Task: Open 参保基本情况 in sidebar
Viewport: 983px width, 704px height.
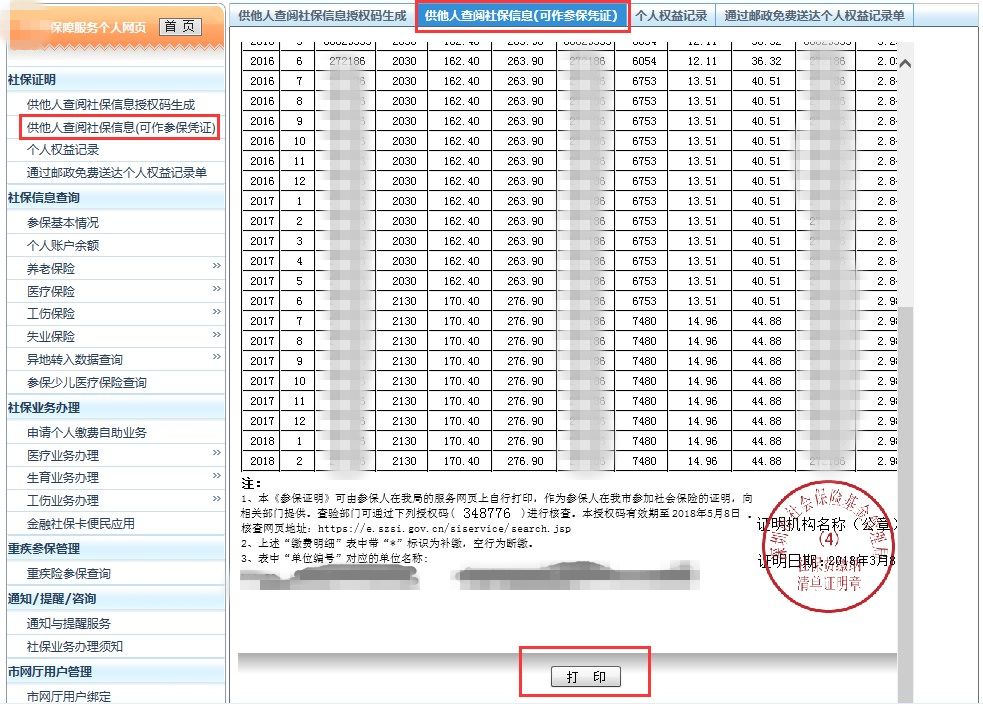Action: coord(63,222)
